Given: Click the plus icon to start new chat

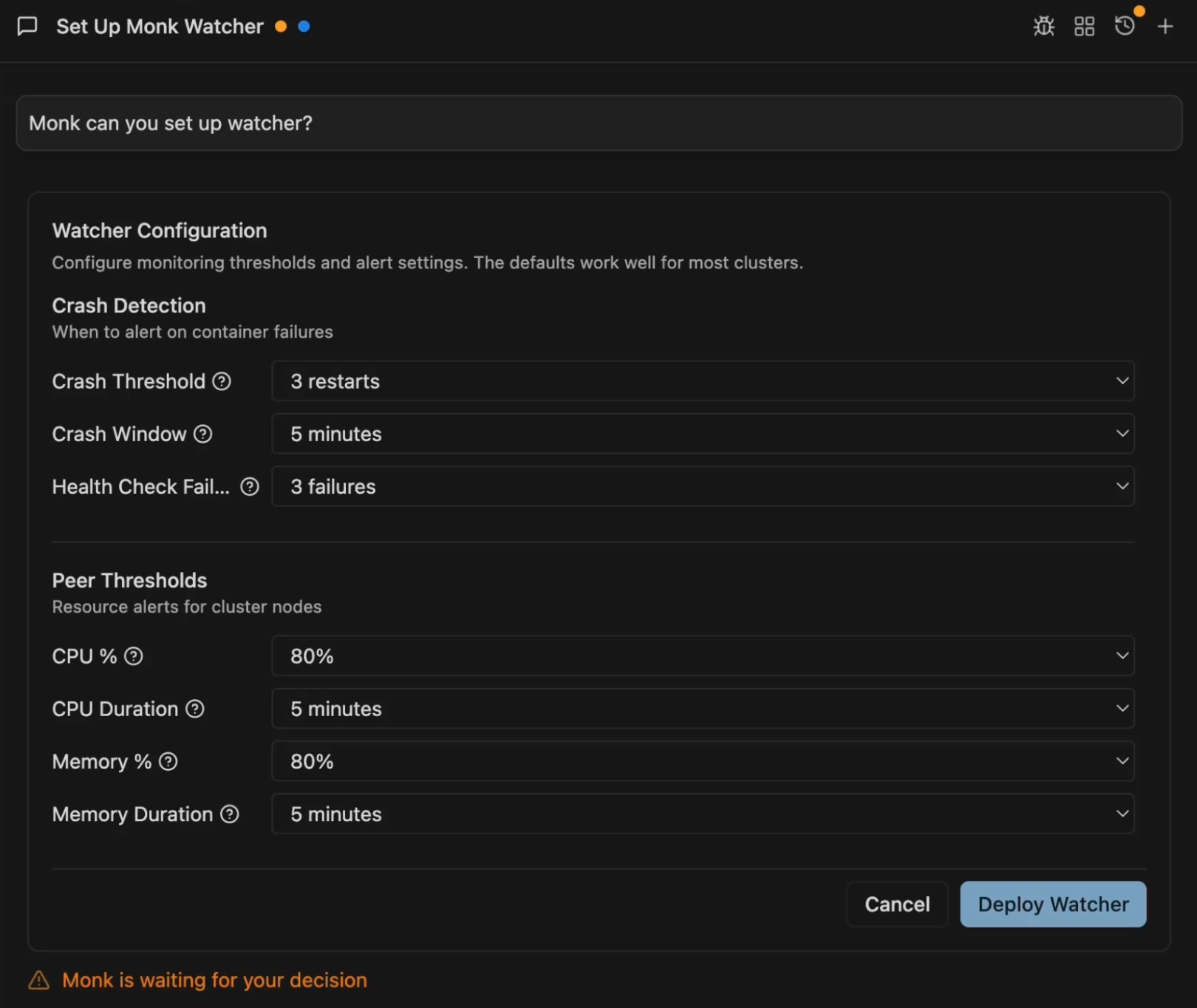Looking at the screenshot, I should pyautogui.click(x=1165, y=27).
